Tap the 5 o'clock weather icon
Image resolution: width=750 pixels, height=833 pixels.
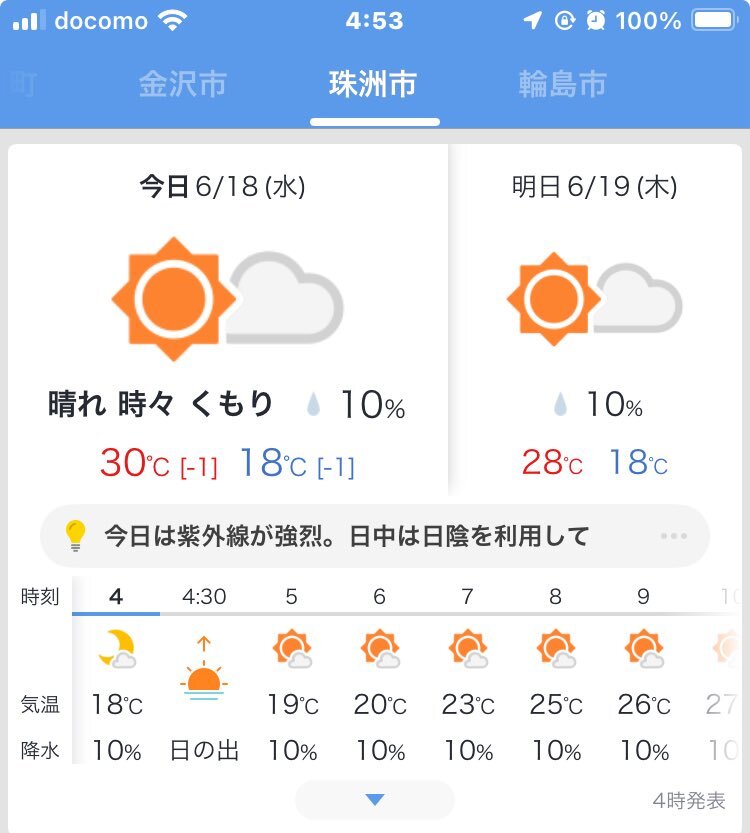click(x=292, y=649)
